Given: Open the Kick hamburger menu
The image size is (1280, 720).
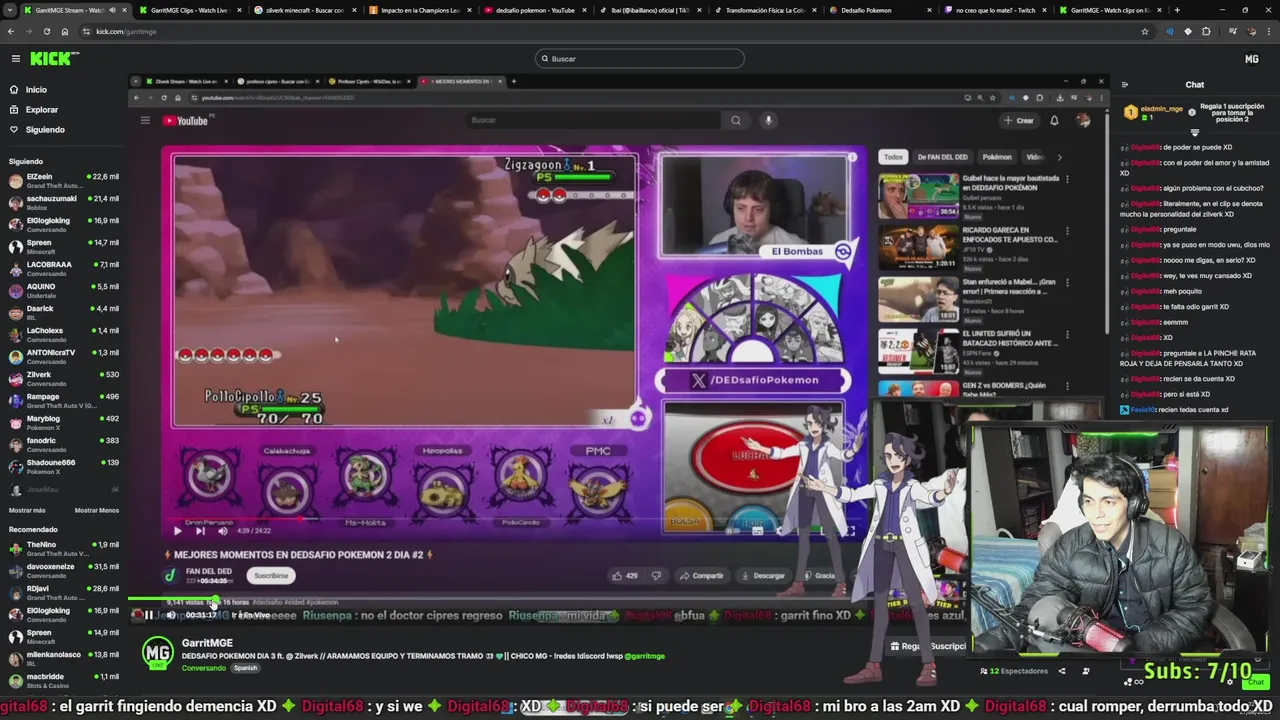Looking at the screenshot, I should [x=15, y=59].
